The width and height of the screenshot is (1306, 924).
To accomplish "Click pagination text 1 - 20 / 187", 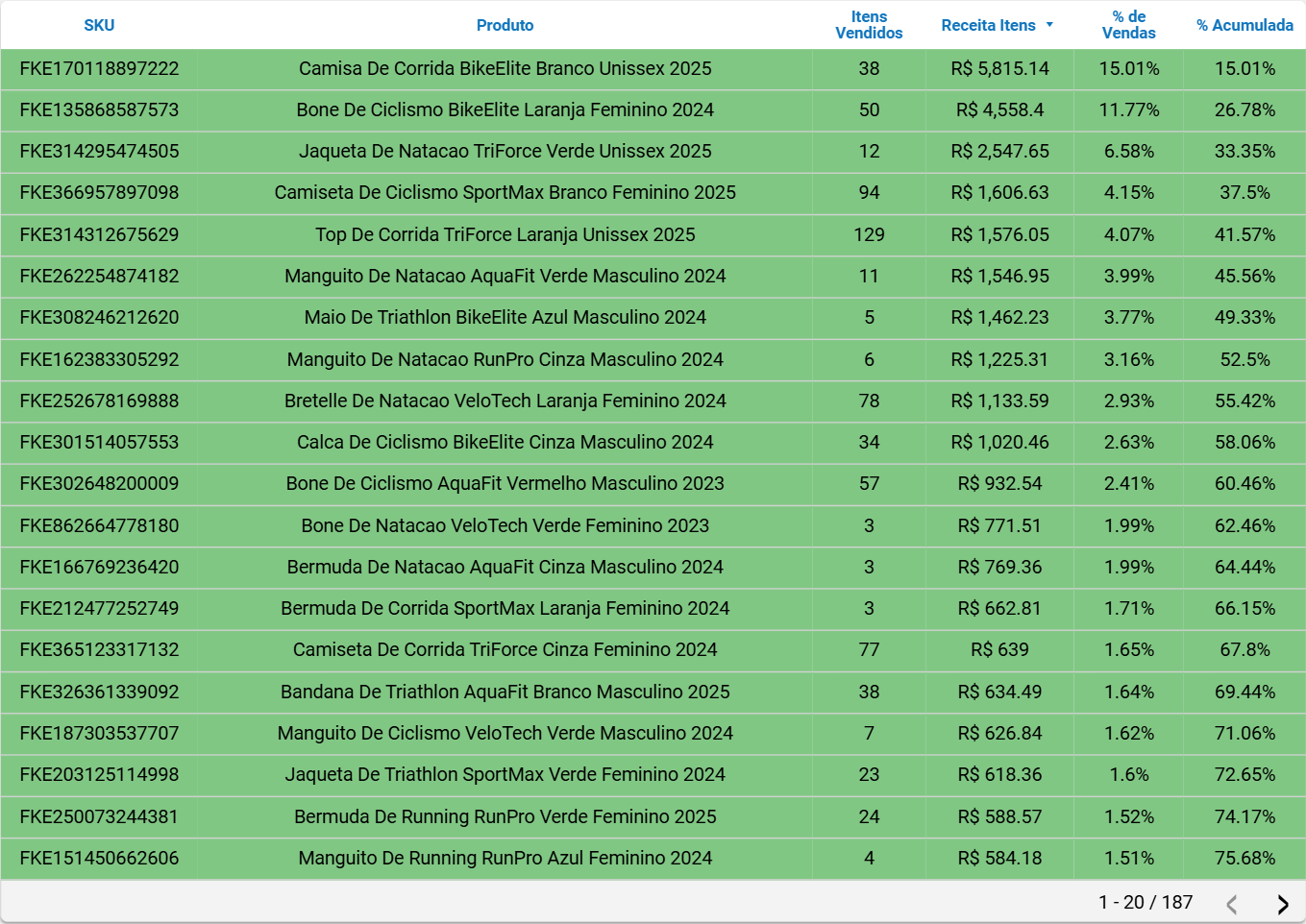I will [x=1146, y=902].
